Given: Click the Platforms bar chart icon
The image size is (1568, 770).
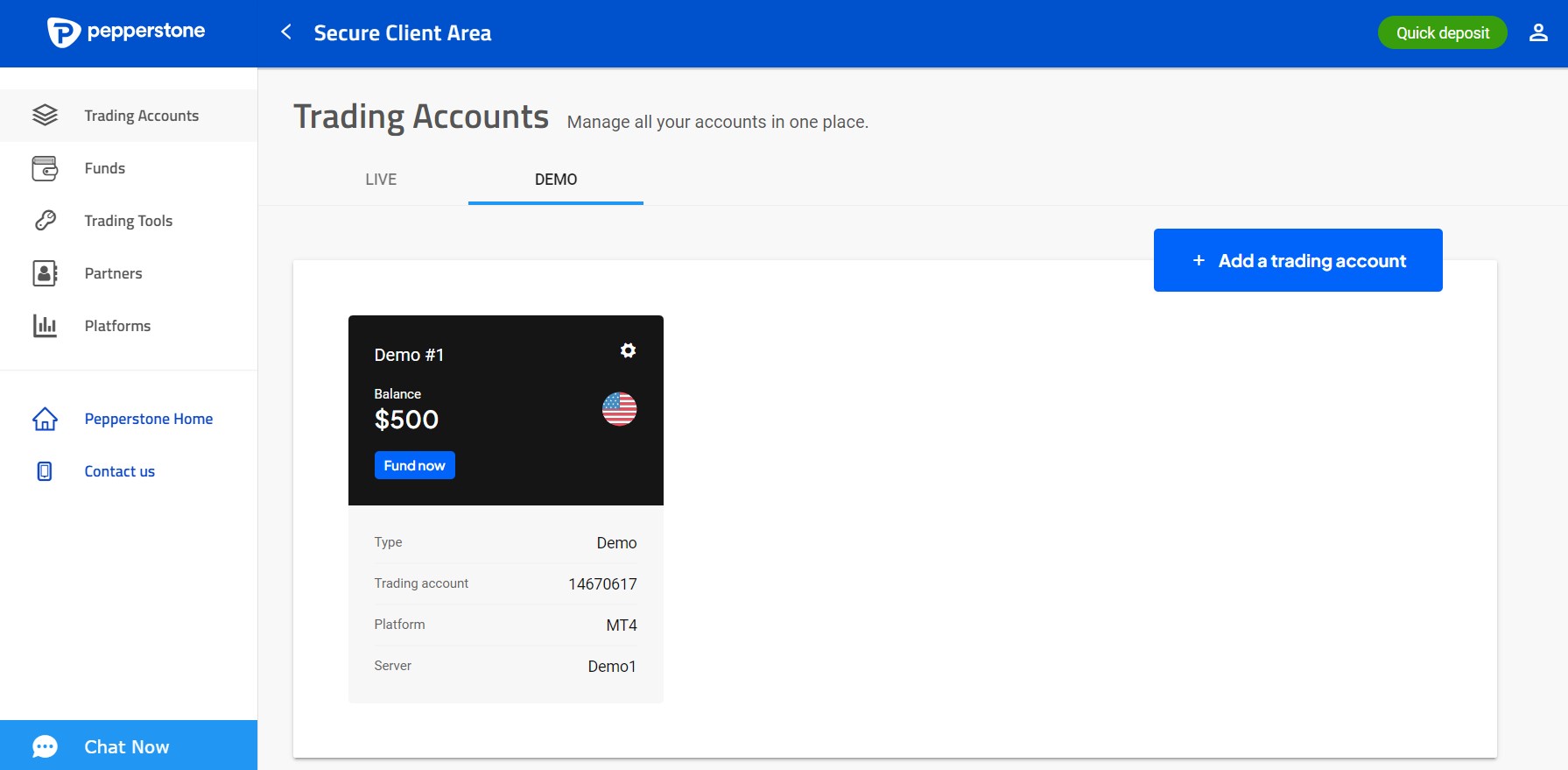Looking at the screenshot, I should pos(45,326).
